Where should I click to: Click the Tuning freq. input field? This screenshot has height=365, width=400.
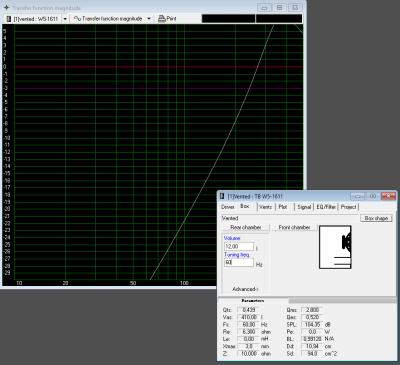click(x=239, y=262)
